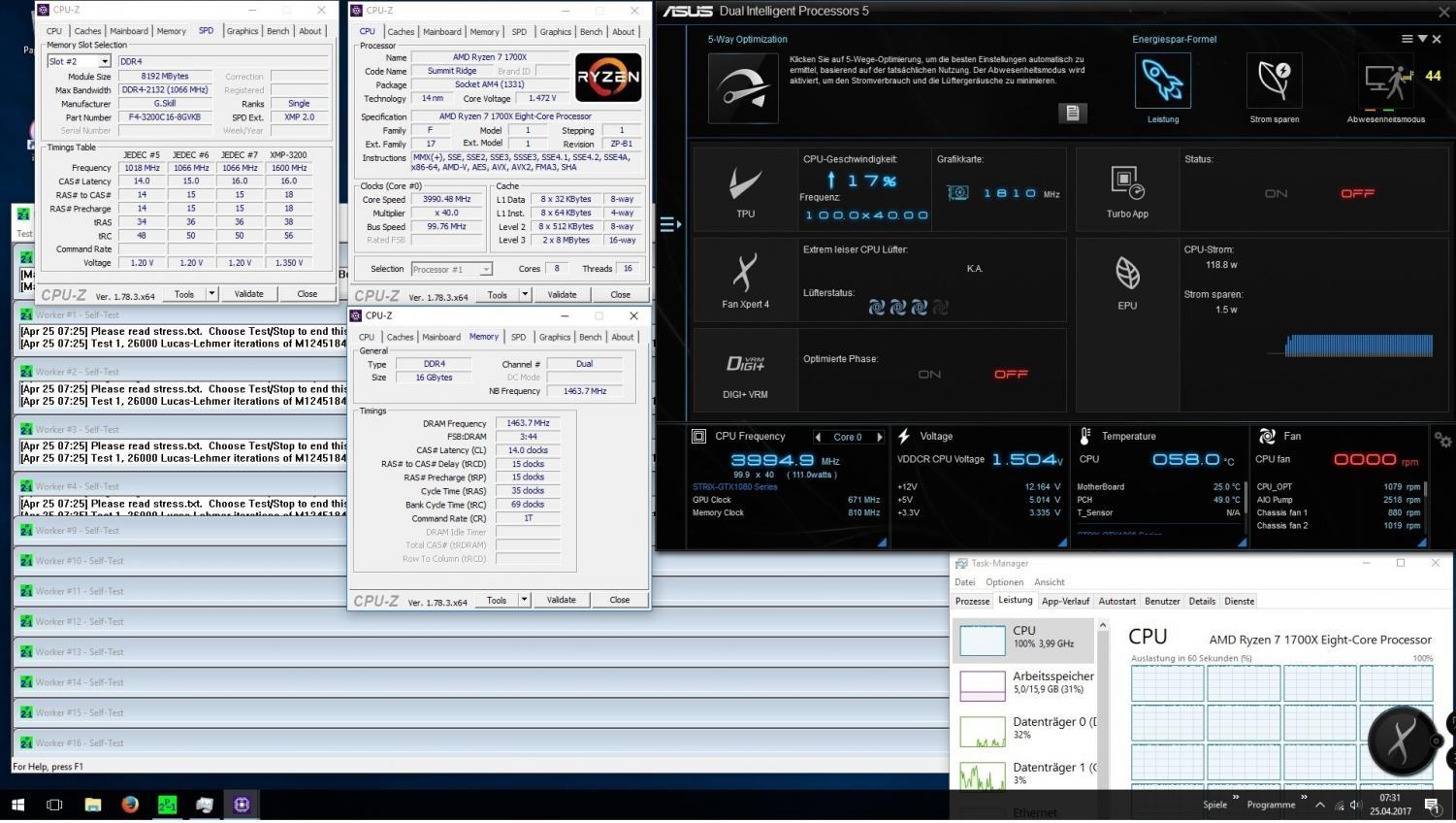1456x823 pixels.
Task: Choose the Abwesenheitsmodus away mode icon
Action: pyautogui.click(x=1385, y=81)
